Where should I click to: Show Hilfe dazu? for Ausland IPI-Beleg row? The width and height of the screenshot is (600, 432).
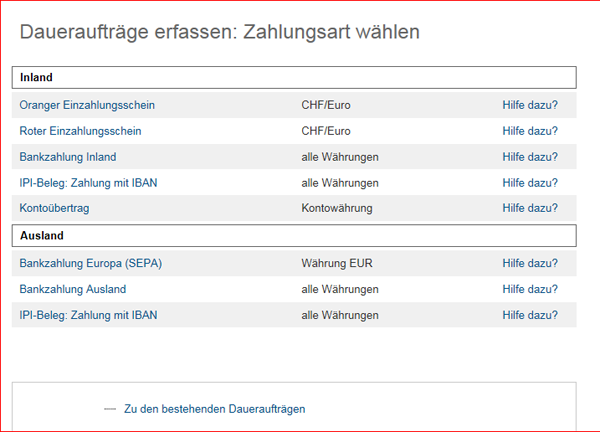click(x=530, y=315)
